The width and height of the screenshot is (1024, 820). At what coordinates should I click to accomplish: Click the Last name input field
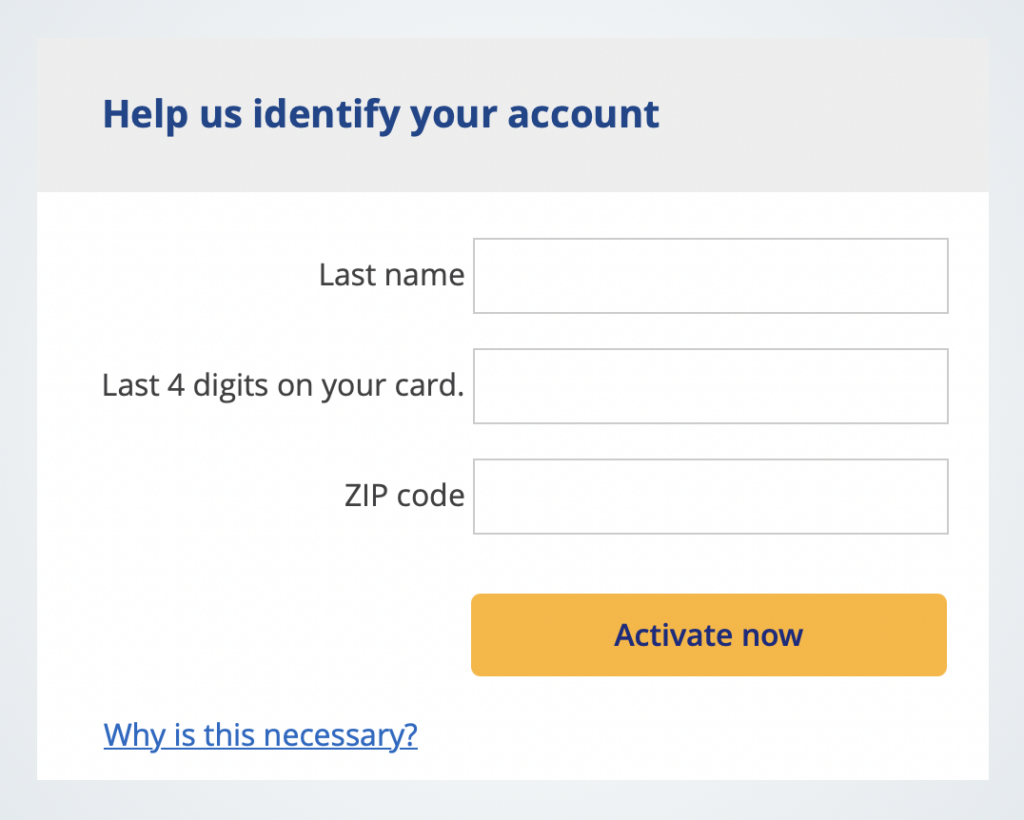(x=710, y=275)
